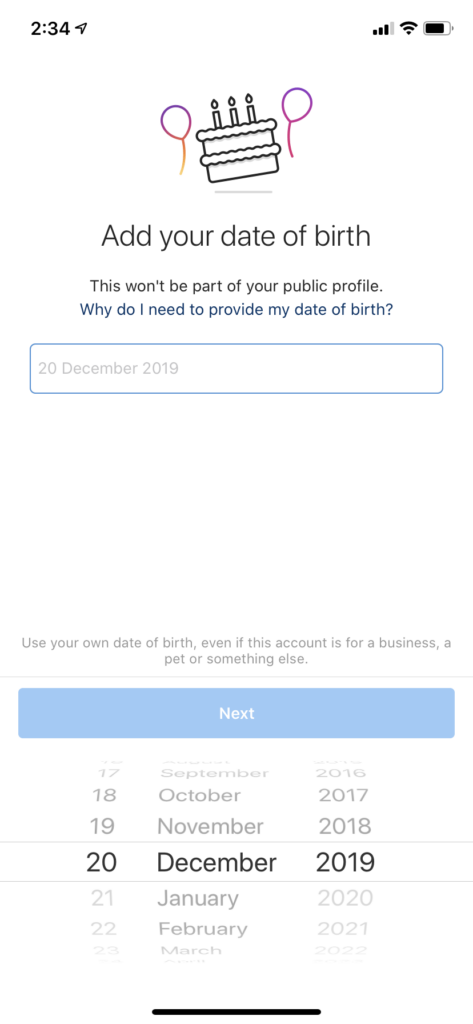Choose January in the month wheel

[198, 899]
